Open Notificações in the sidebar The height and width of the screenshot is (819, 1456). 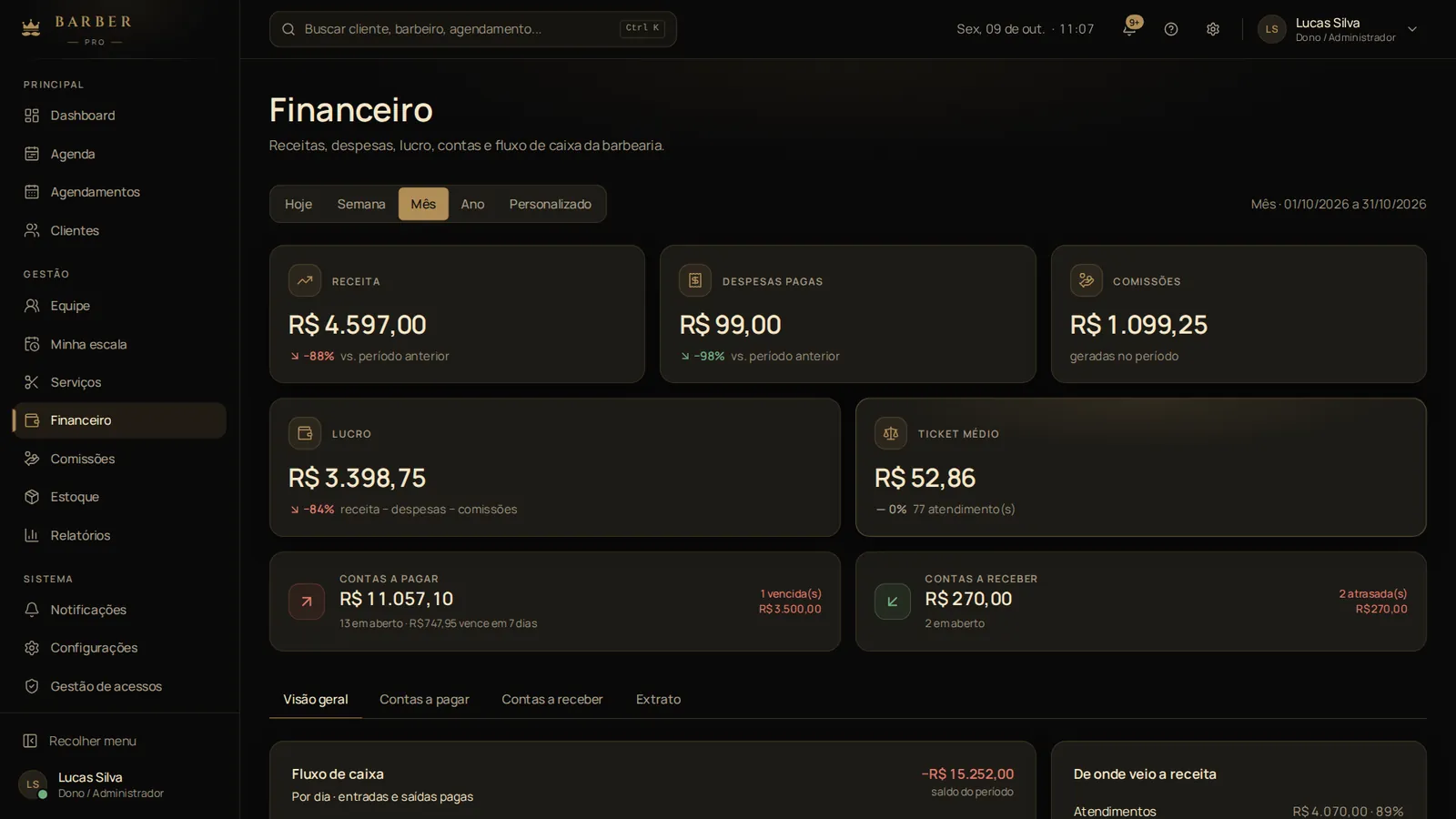click(x=119, y=610)
